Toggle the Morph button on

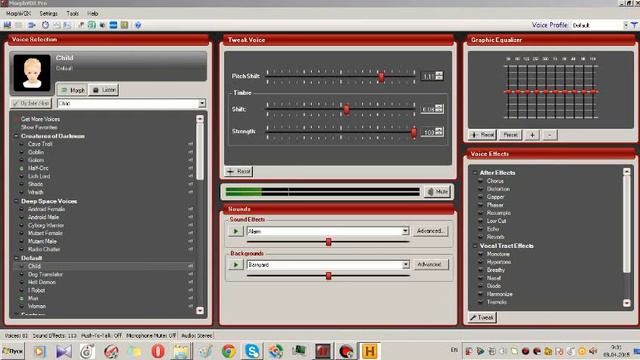pos(72,90)
